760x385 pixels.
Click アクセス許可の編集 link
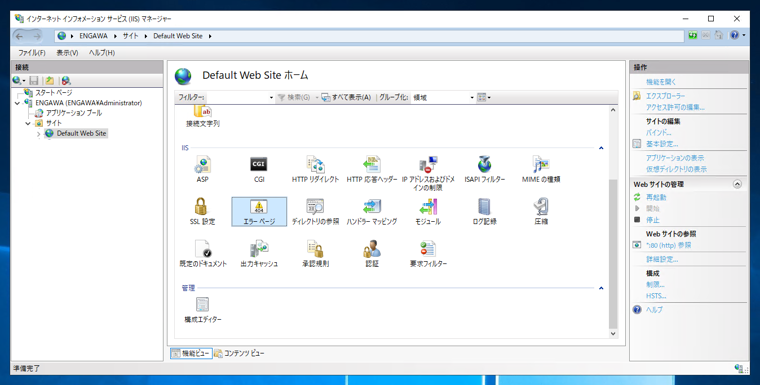pos(675,107)
